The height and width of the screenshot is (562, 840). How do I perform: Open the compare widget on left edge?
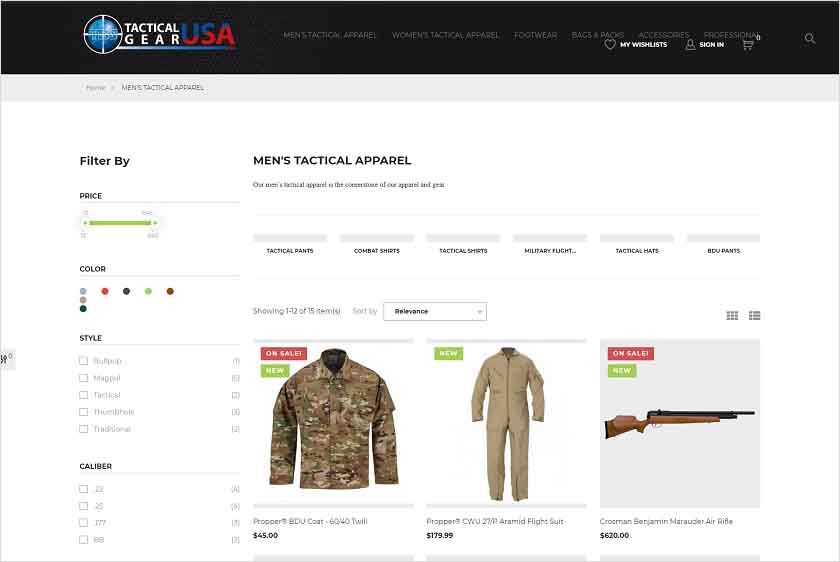[x=7, y=358]
